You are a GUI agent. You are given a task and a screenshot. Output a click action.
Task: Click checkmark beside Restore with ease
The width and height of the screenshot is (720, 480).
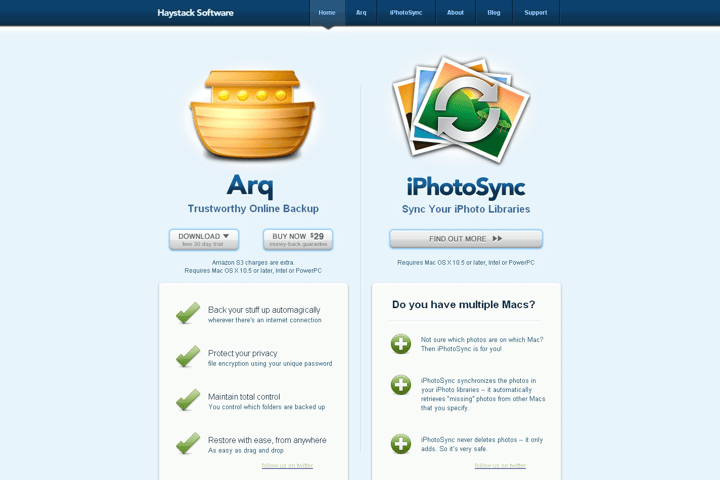click(x=188, y=443)
